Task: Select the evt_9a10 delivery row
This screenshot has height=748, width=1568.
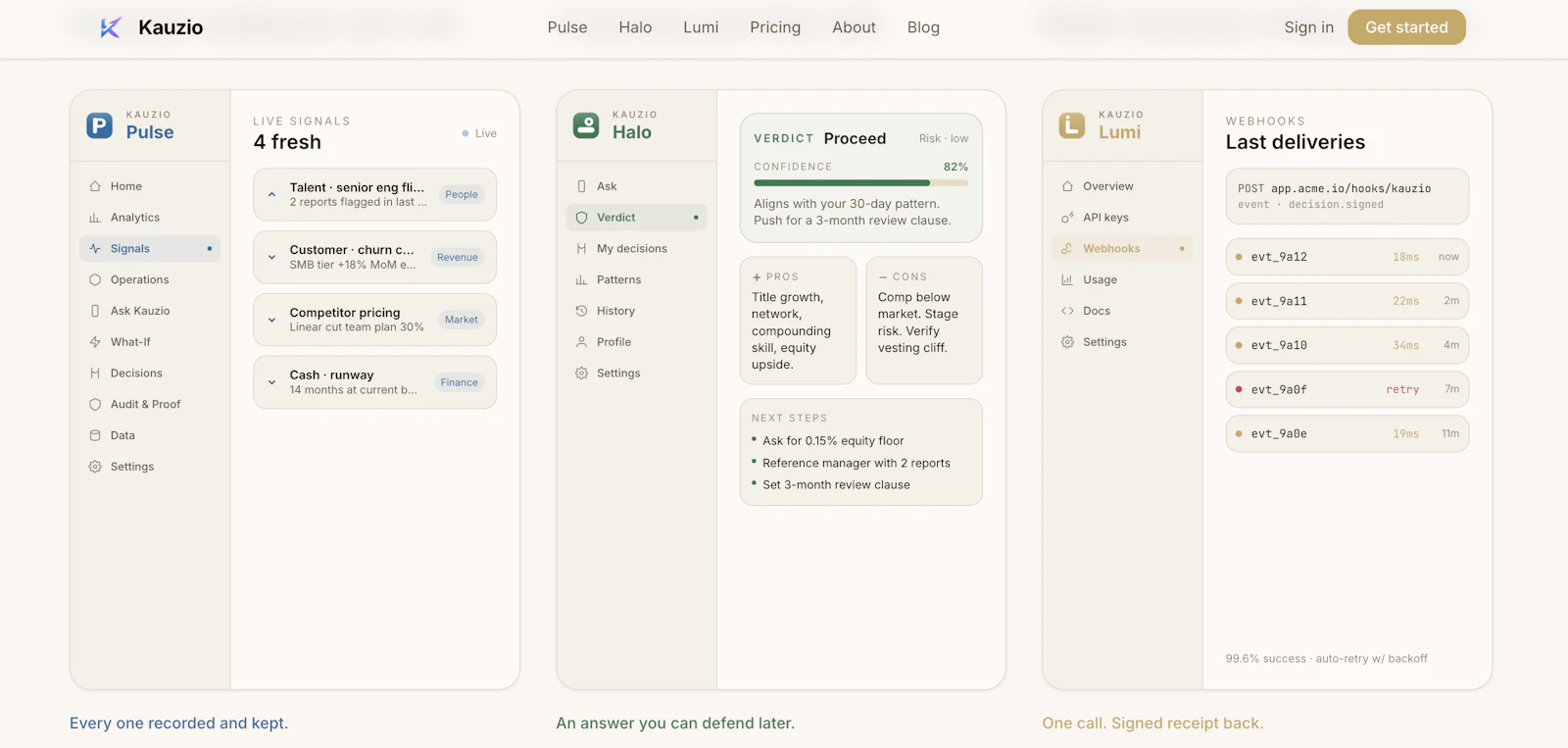Action: (x=1347, y=345)
